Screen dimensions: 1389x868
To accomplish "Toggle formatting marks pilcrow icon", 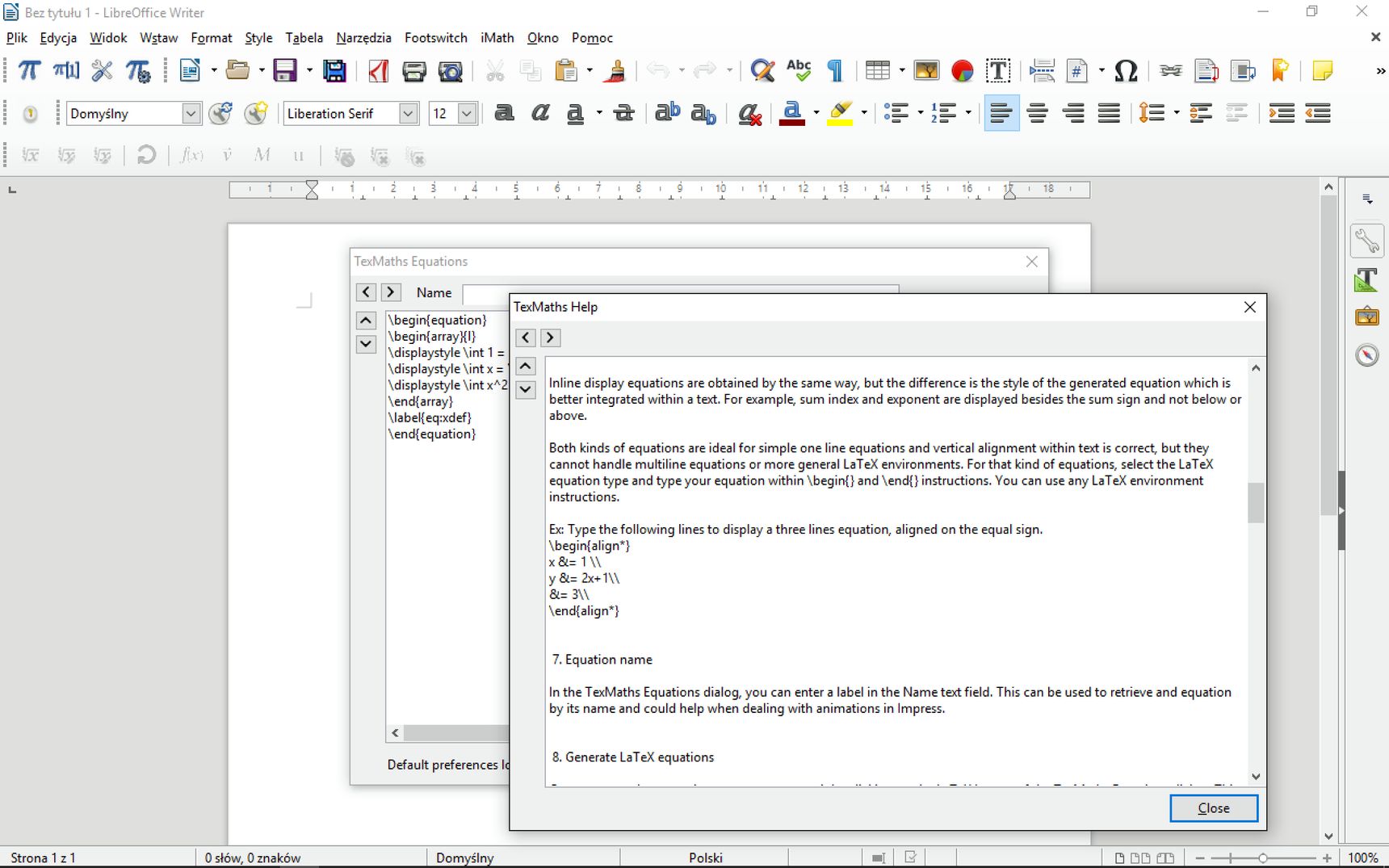I will tap(835, 71).
